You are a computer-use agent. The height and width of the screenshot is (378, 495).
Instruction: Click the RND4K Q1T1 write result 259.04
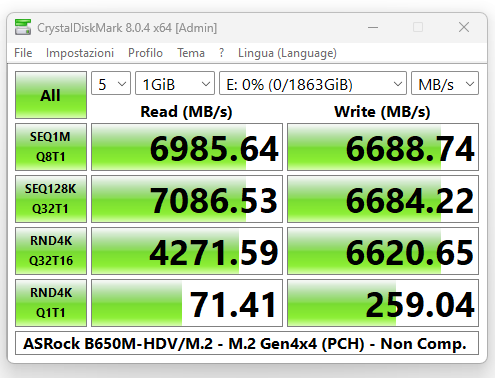click(x=383, y=303)
